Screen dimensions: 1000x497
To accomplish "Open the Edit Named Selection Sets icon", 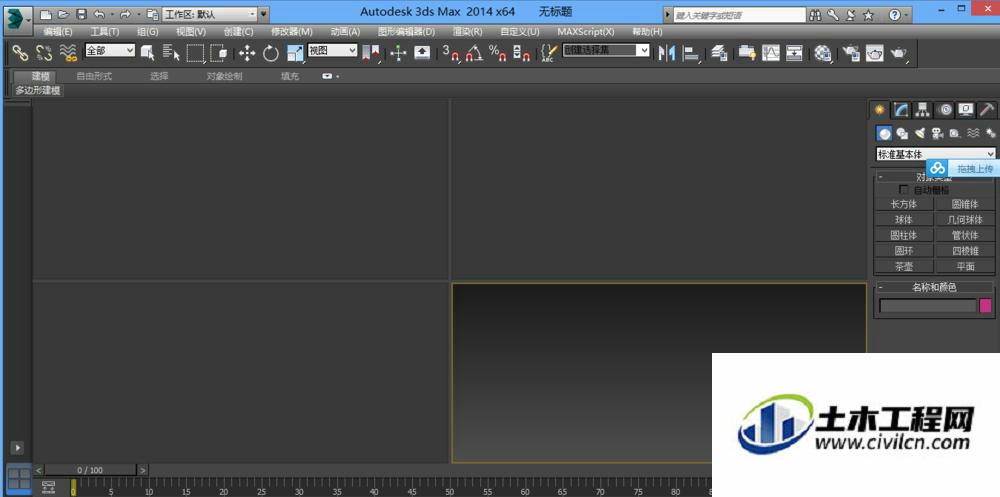I will coord(549,54).
